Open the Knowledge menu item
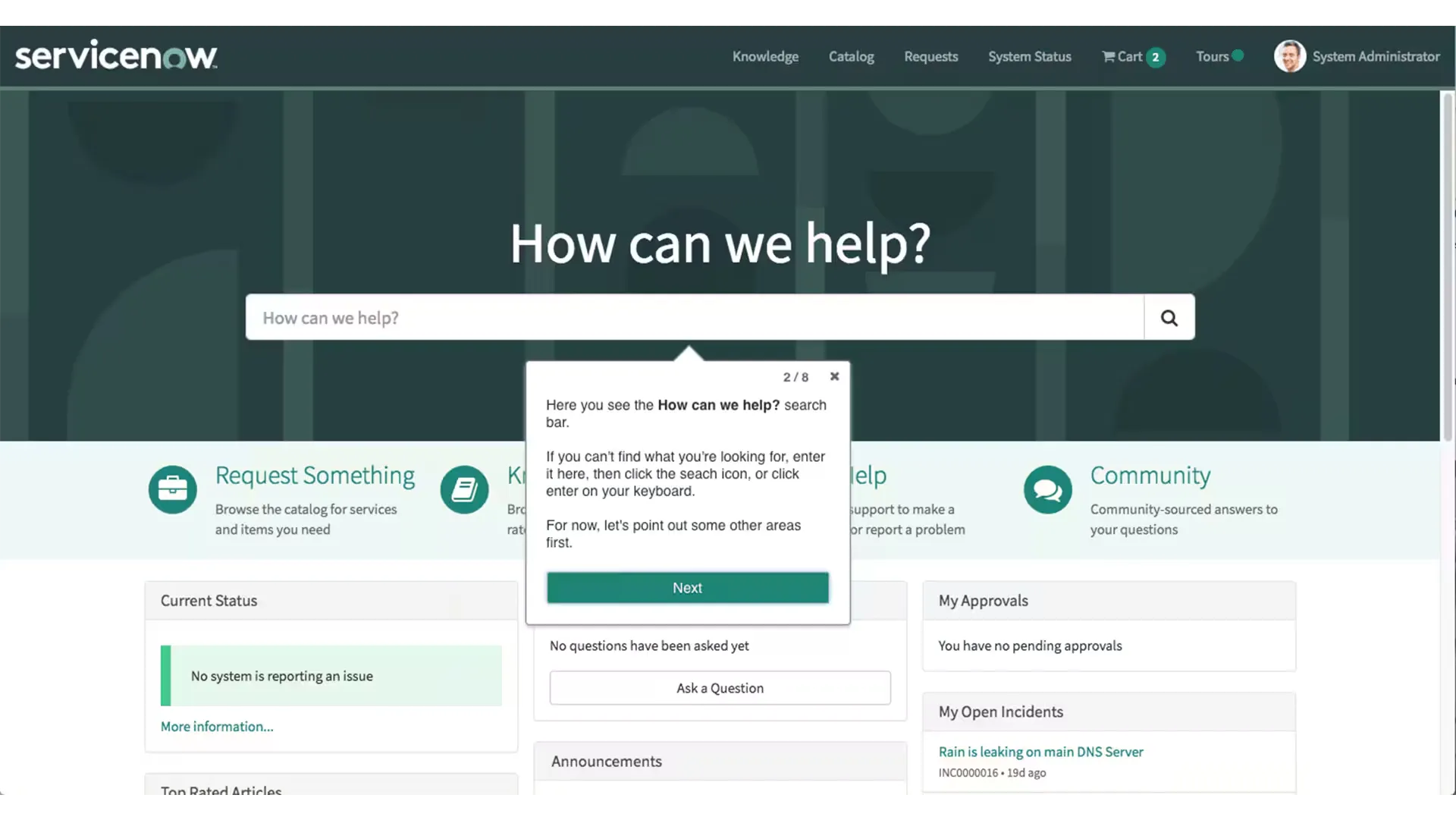Screen dimensions: 1456x820 coord(765,57)
